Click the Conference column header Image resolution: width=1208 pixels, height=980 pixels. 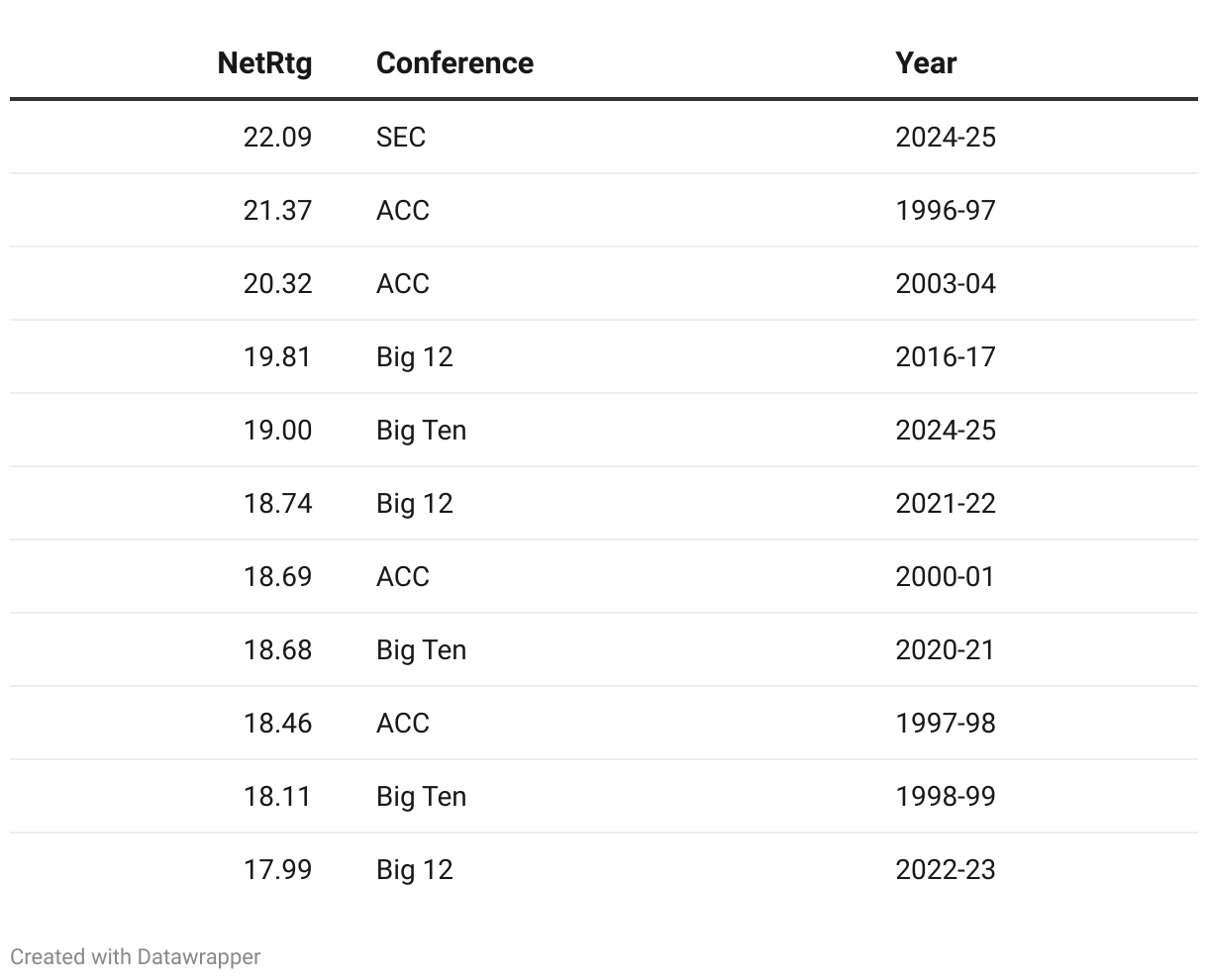454,63
